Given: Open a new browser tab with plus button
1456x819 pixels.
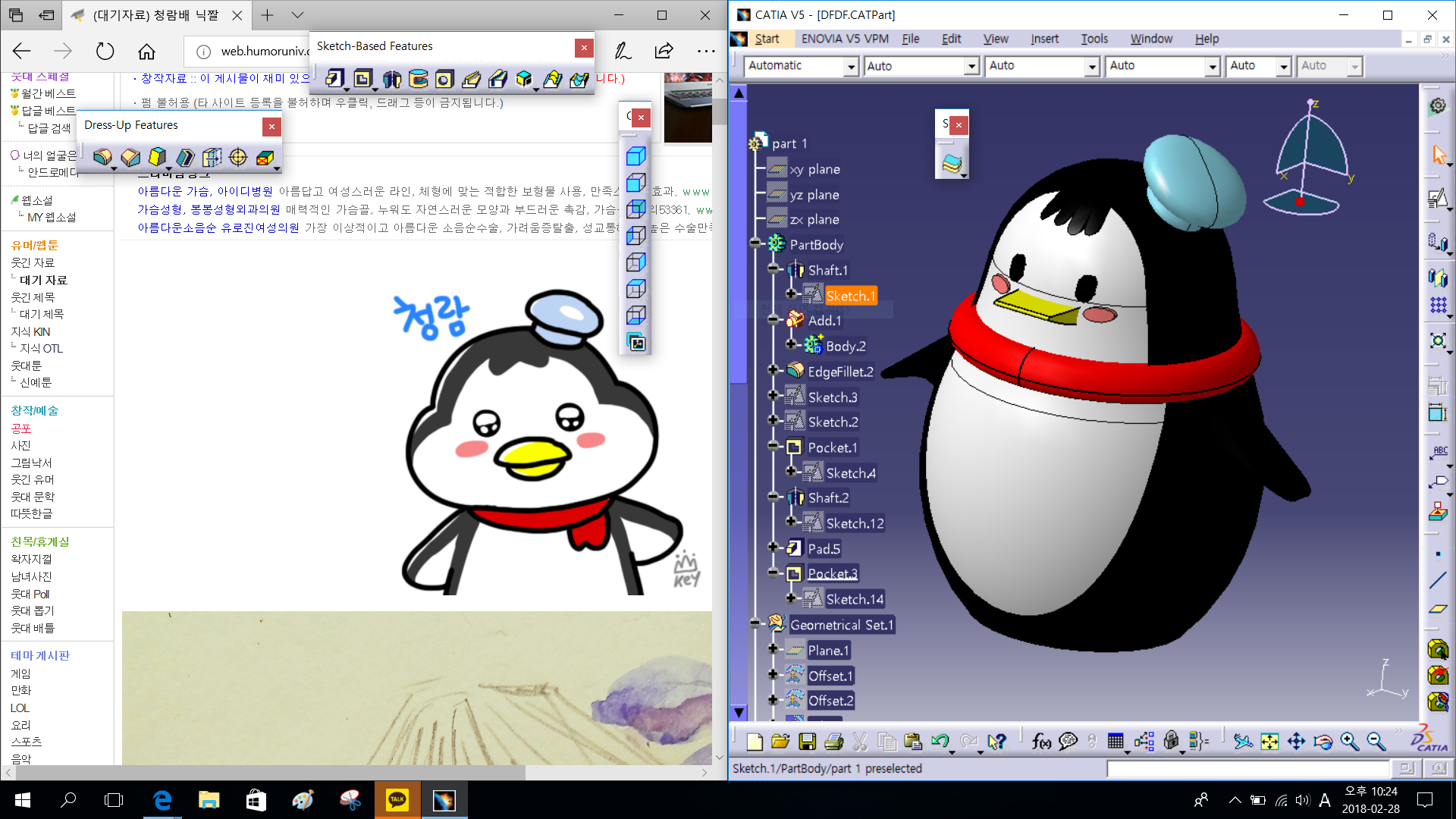Looking at the screenshot, I should click(267, 15).
